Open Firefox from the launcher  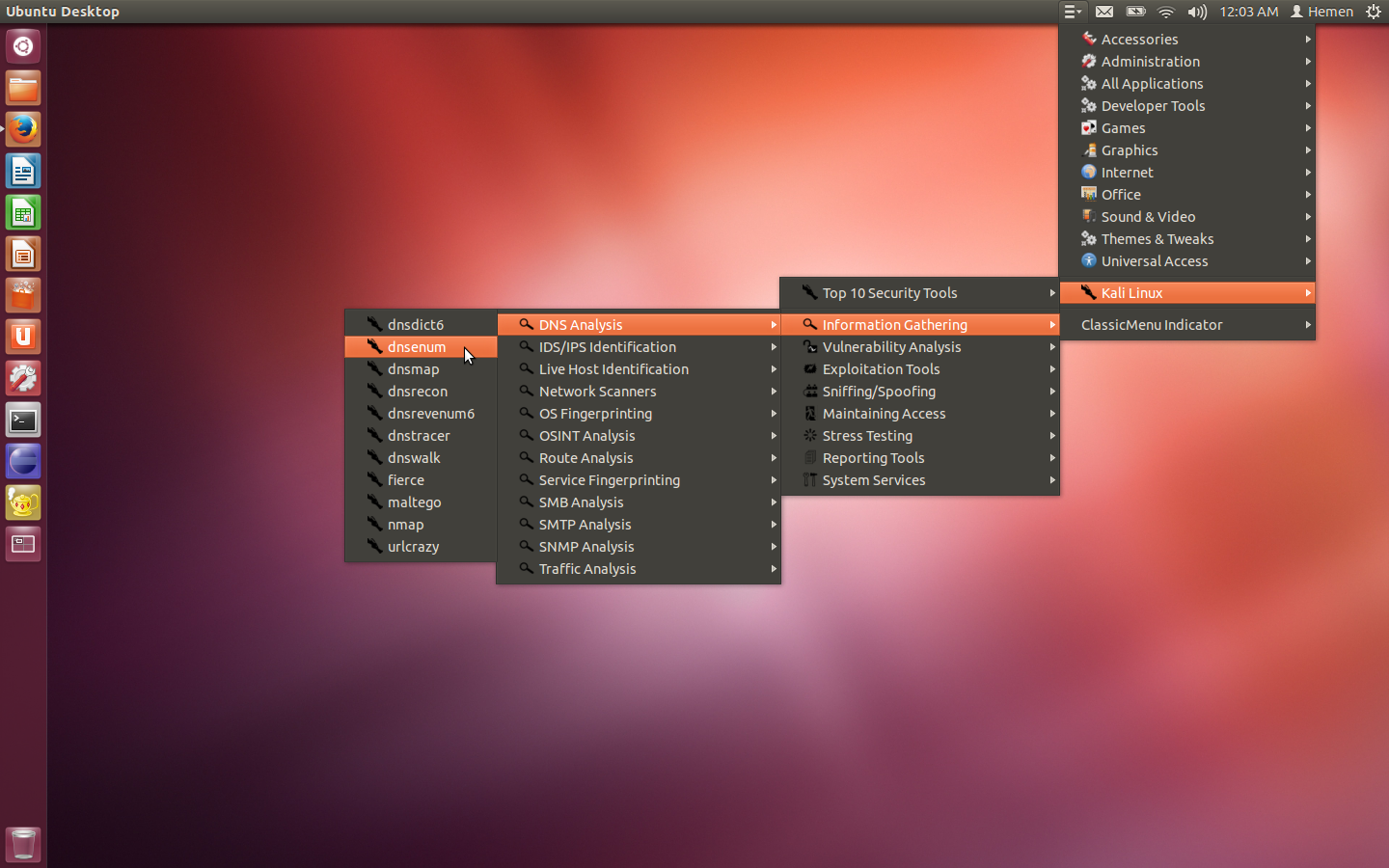23,128
